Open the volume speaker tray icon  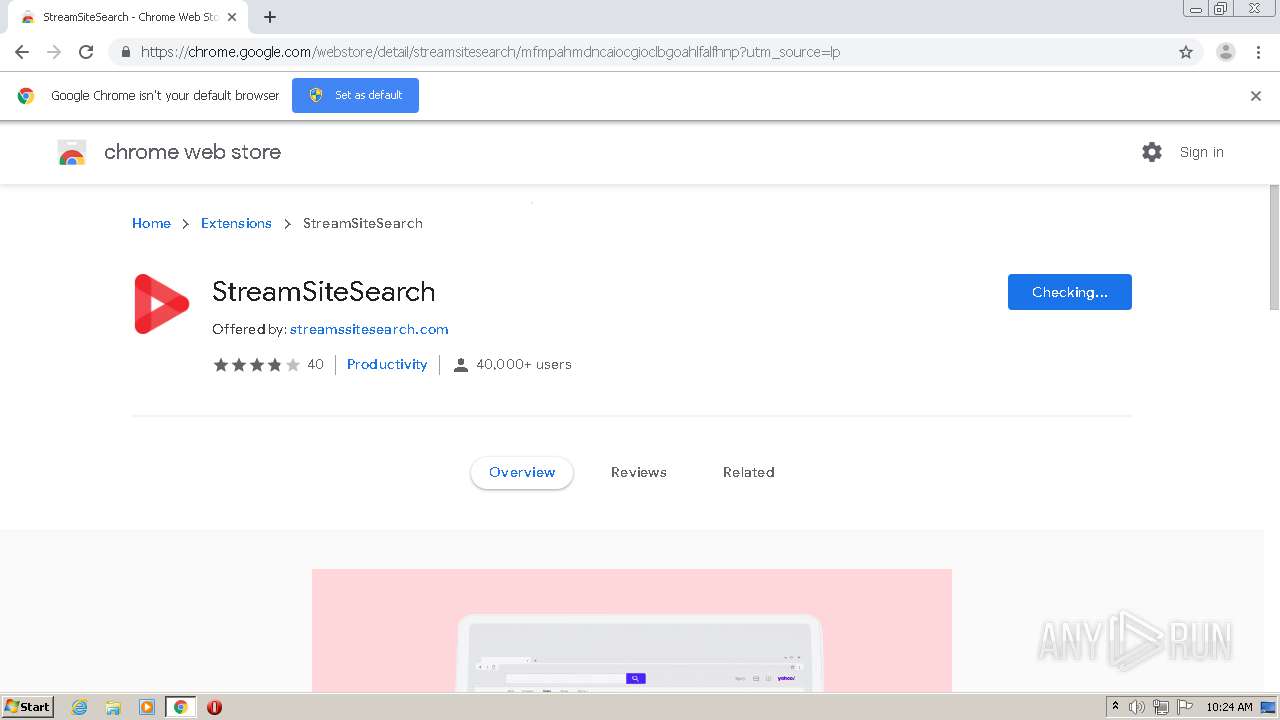pos(1137,707)
